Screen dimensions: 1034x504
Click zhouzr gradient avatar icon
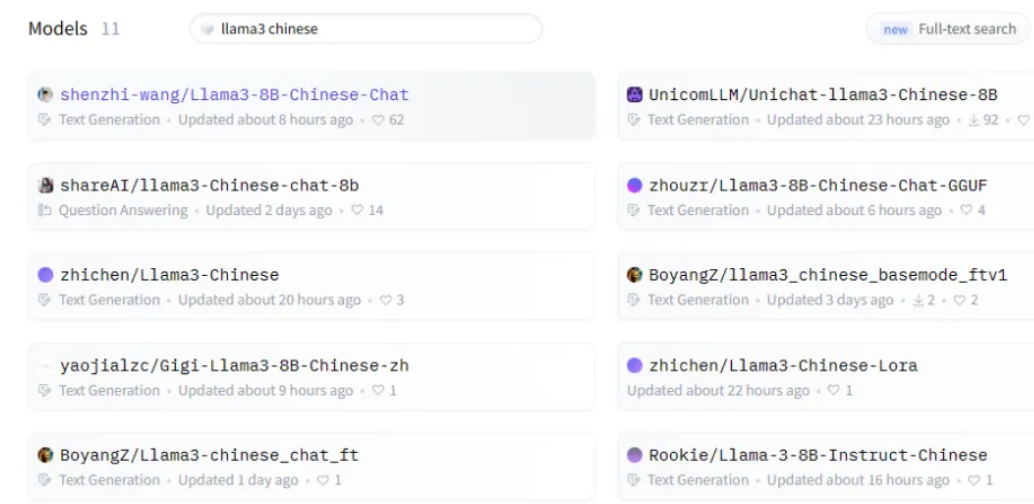coord(634,185)
